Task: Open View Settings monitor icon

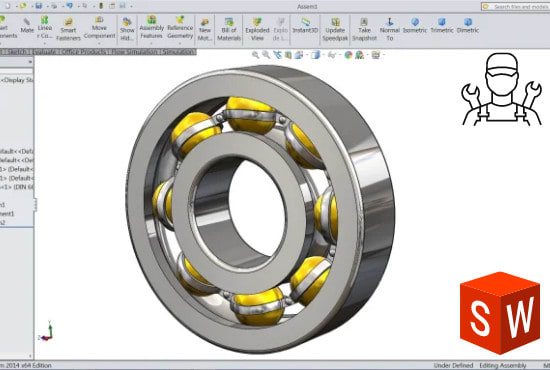Action: pos(376,55)
